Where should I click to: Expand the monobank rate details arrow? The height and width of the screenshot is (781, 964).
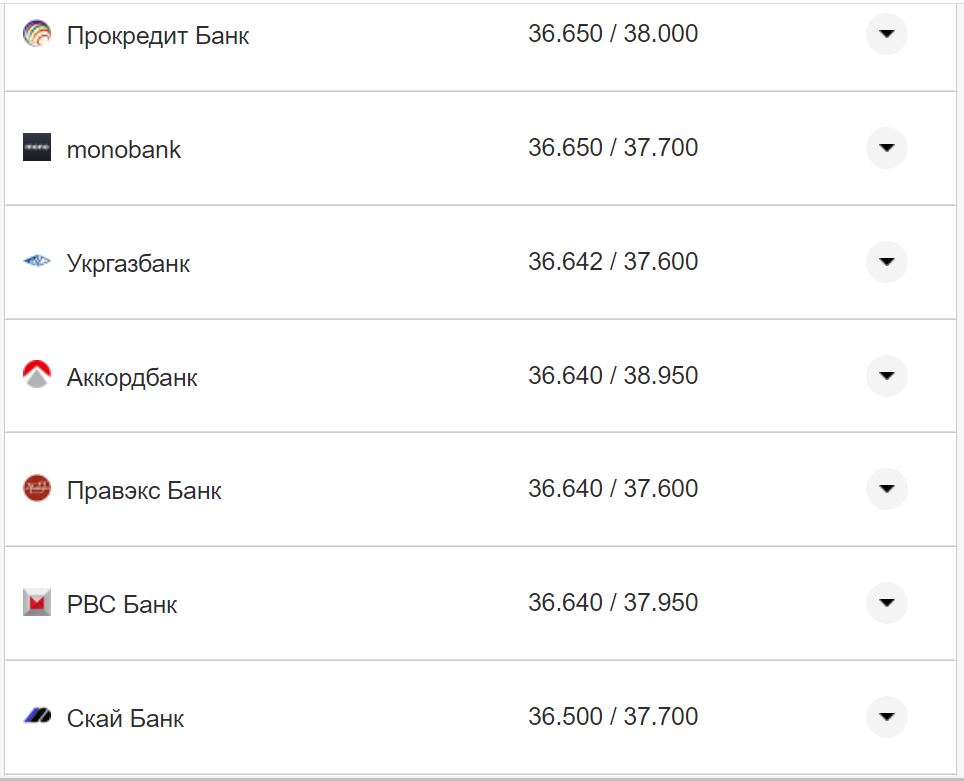tap(886, 148)
